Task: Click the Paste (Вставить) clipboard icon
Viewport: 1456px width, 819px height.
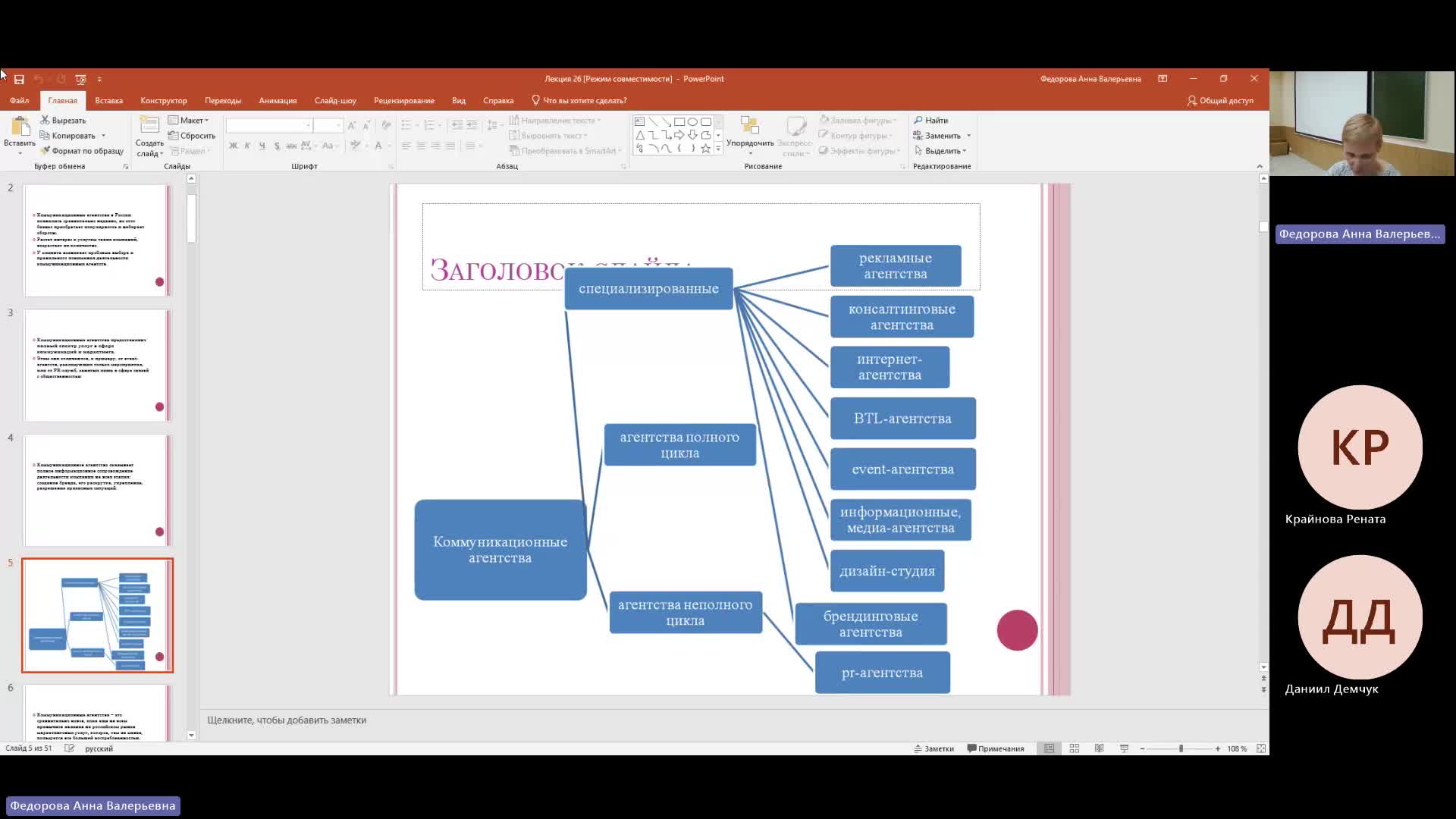Action: click(x=20, y=127)
